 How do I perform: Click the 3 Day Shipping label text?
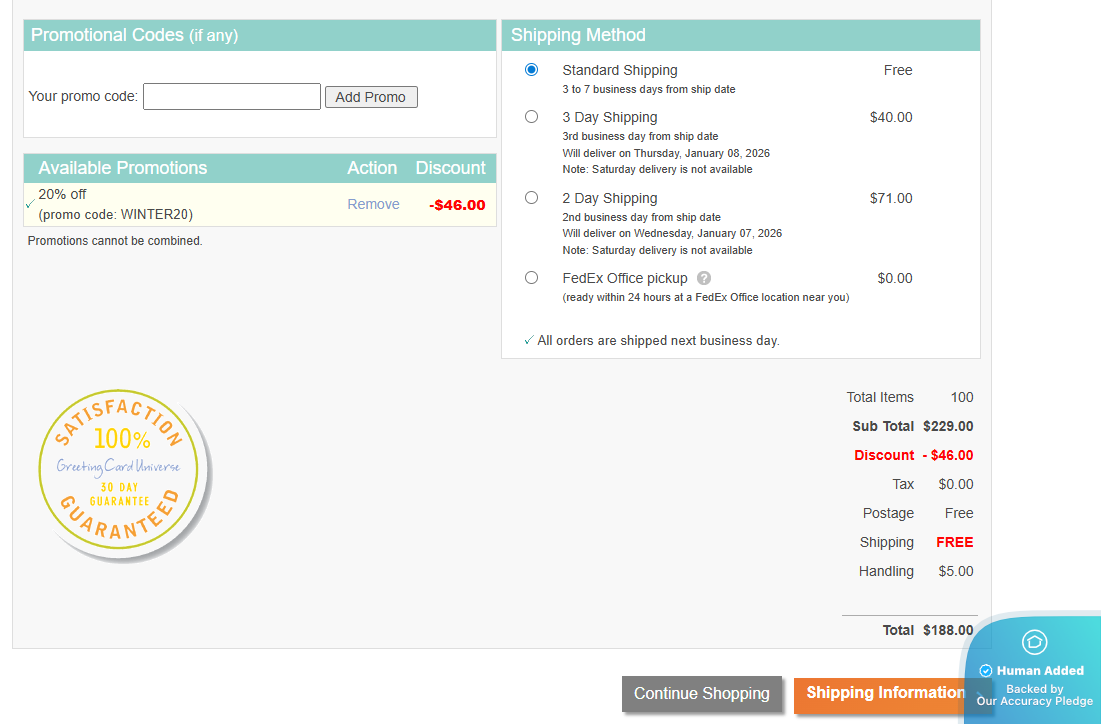609,117
